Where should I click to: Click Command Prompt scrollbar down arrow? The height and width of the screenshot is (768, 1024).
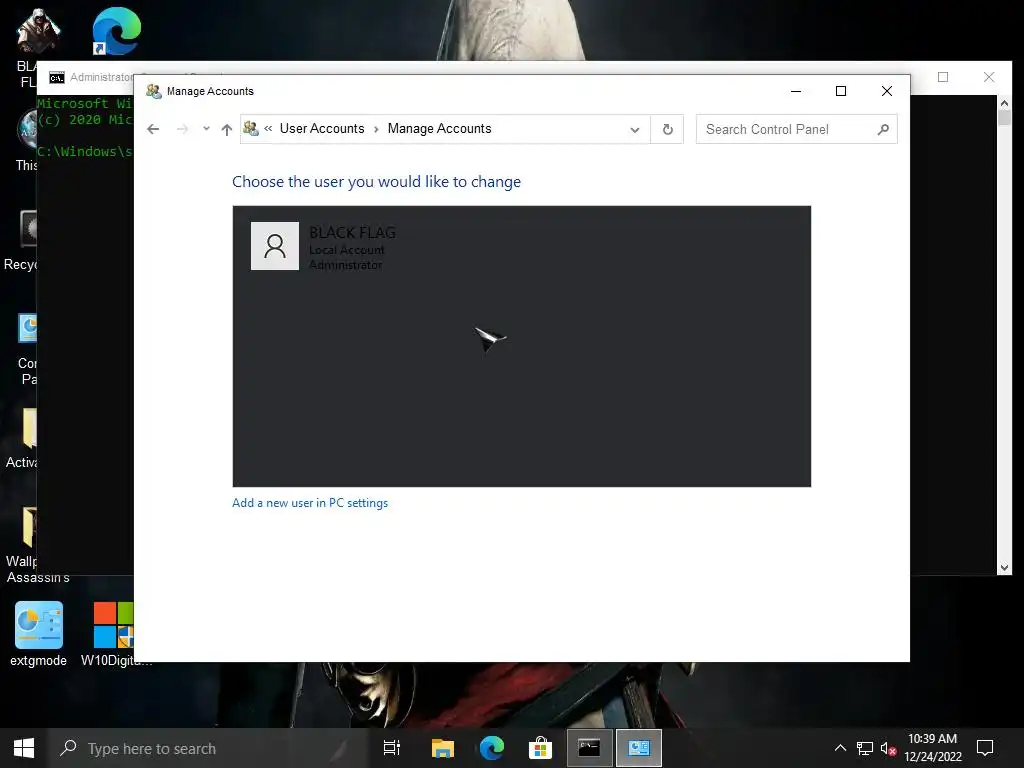(1004, 568)
